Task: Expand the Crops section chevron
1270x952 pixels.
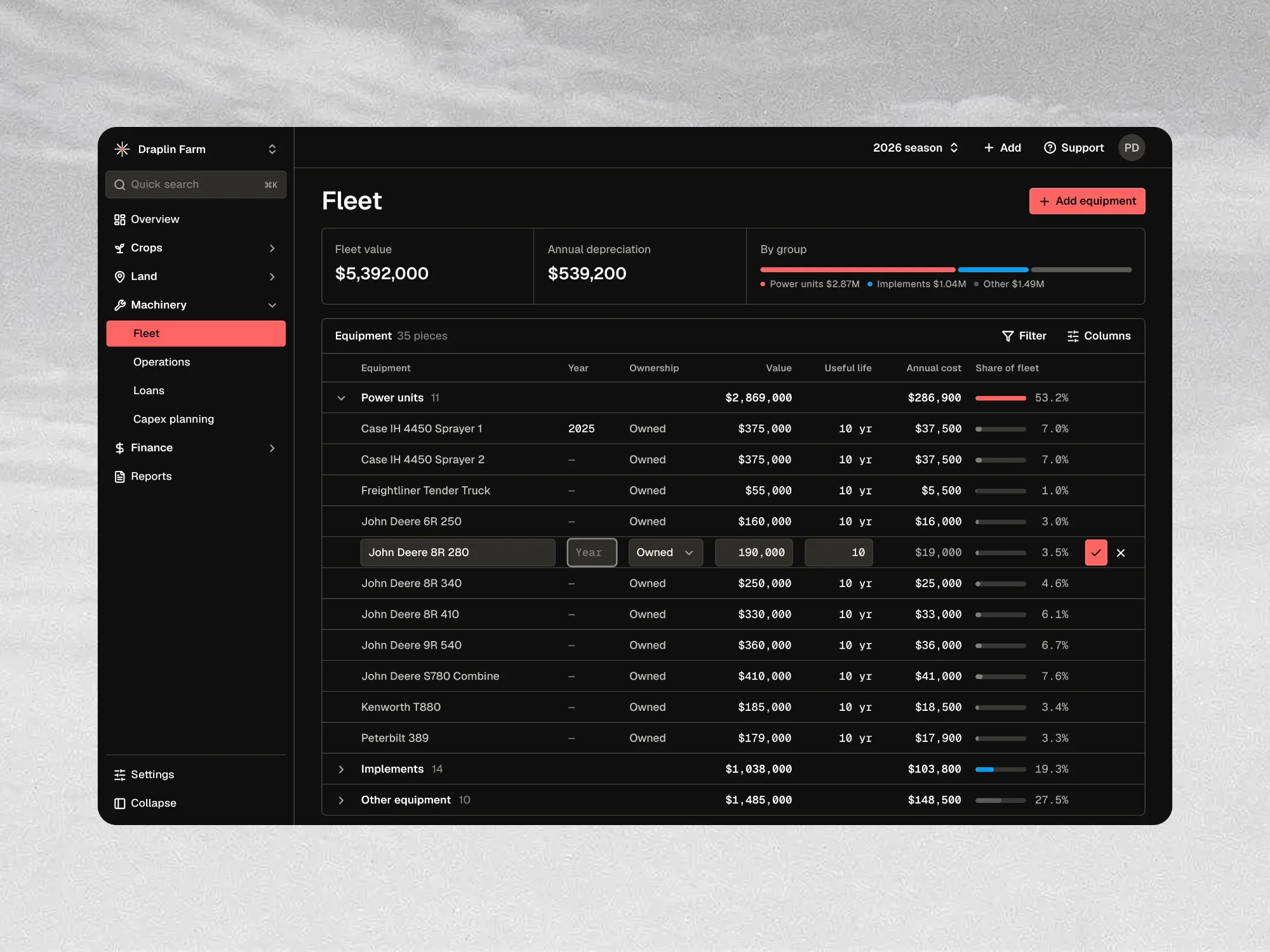Action: pyautogui.click(x=272, y=248)
